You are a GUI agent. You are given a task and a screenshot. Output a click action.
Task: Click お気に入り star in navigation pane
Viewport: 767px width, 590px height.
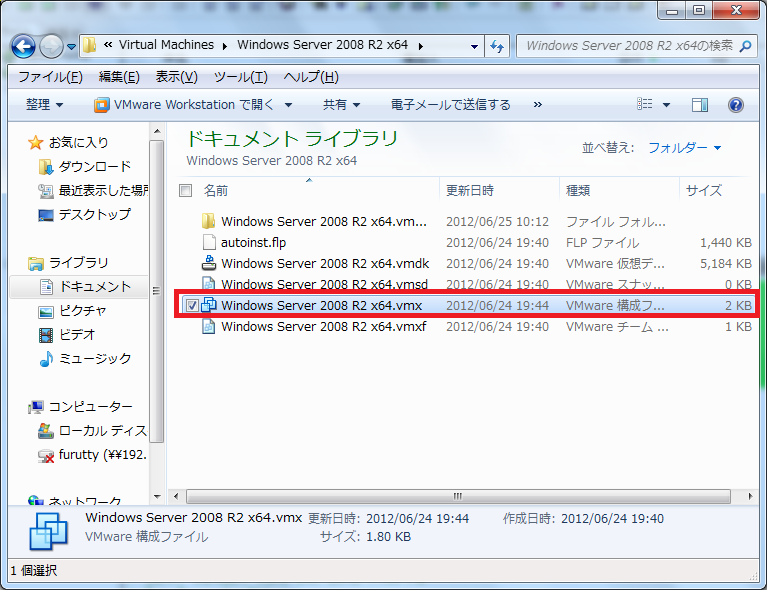click(35, 143)
